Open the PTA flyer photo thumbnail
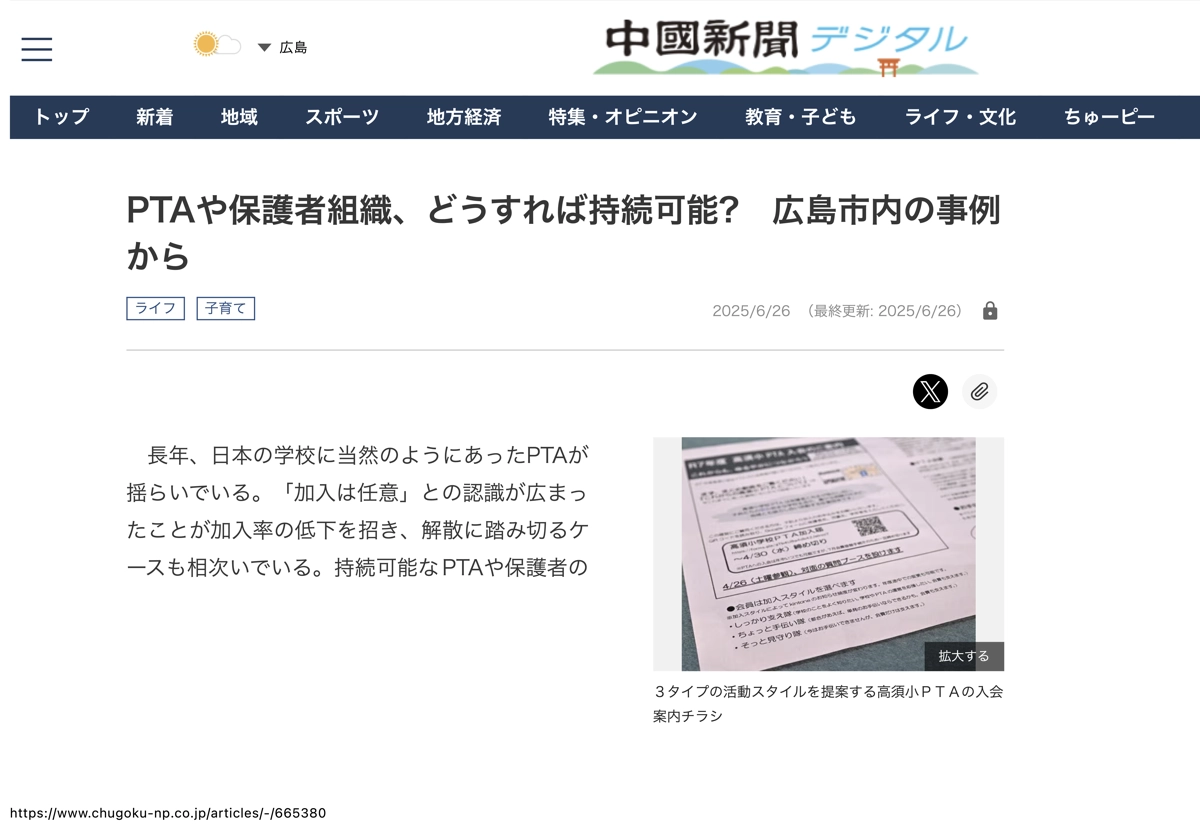The image size is (1200, 833). [828, 553]
